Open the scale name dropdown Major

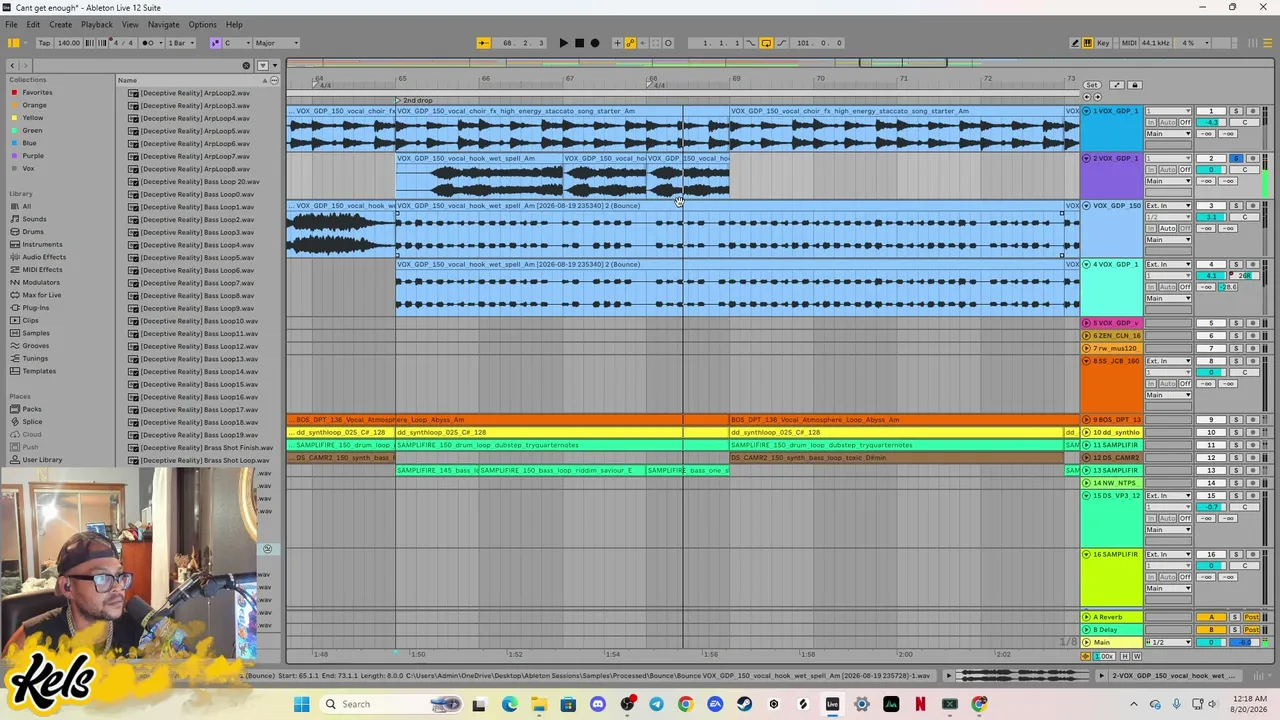point(277,43)
